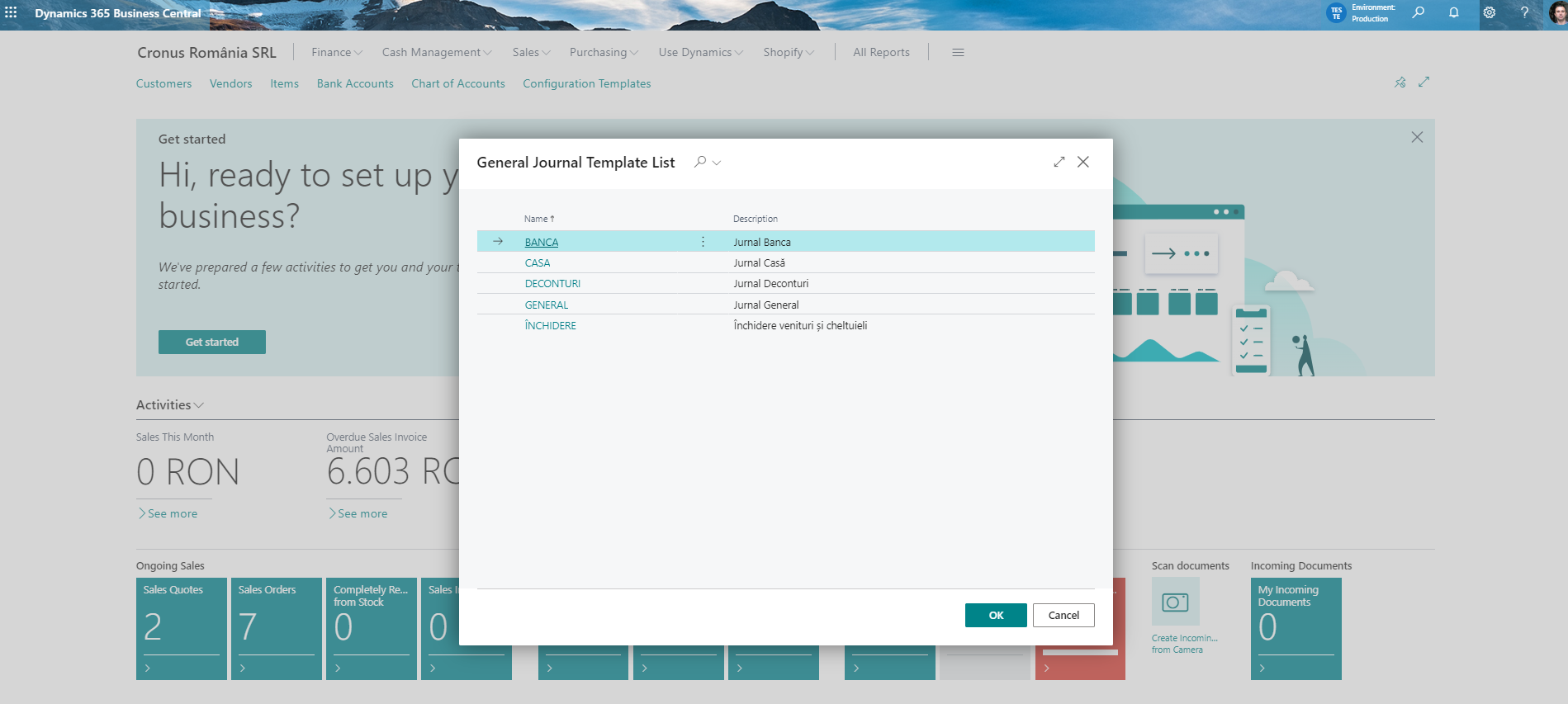Open the Sales Orders tile
The height and width of the screenshot is (704, 1568).
point(277,629)
